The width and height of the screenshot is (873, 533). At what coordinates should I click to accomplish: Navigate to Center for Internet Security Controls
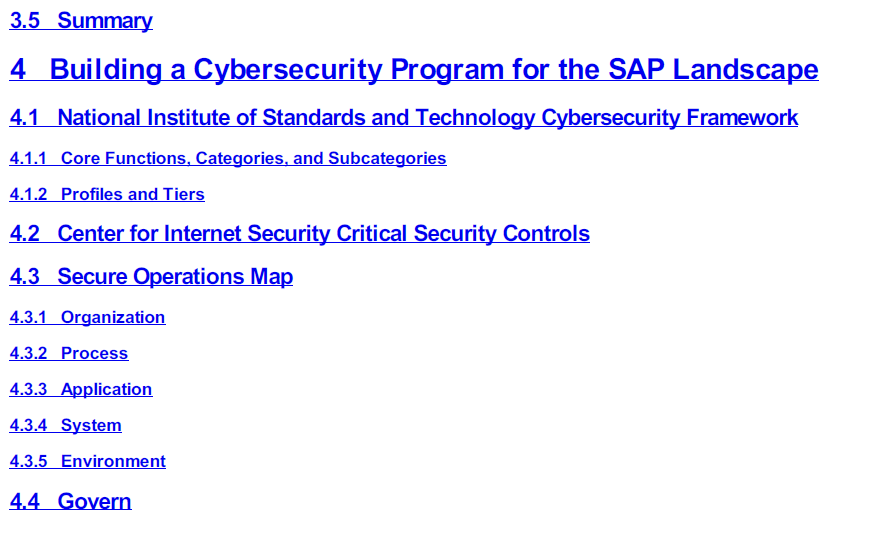(323, 234)
